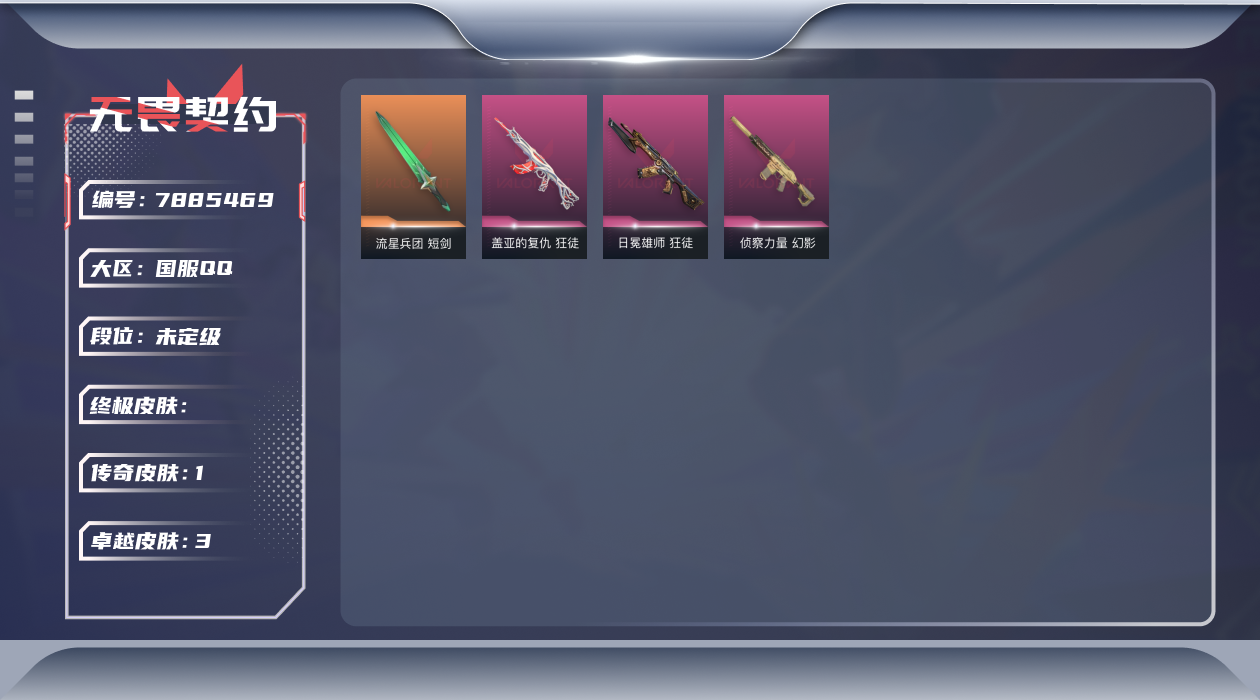Click the 段位: 未定级 row

coord(165,336)
